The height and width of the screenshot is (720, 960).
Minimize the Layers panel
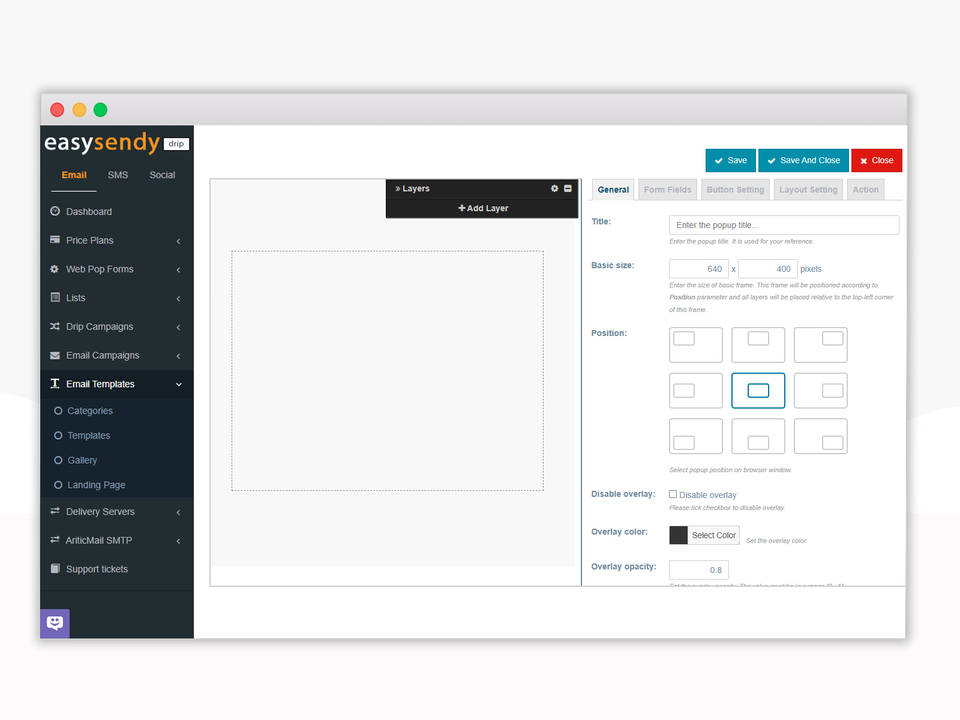click(x=568, y=189)
